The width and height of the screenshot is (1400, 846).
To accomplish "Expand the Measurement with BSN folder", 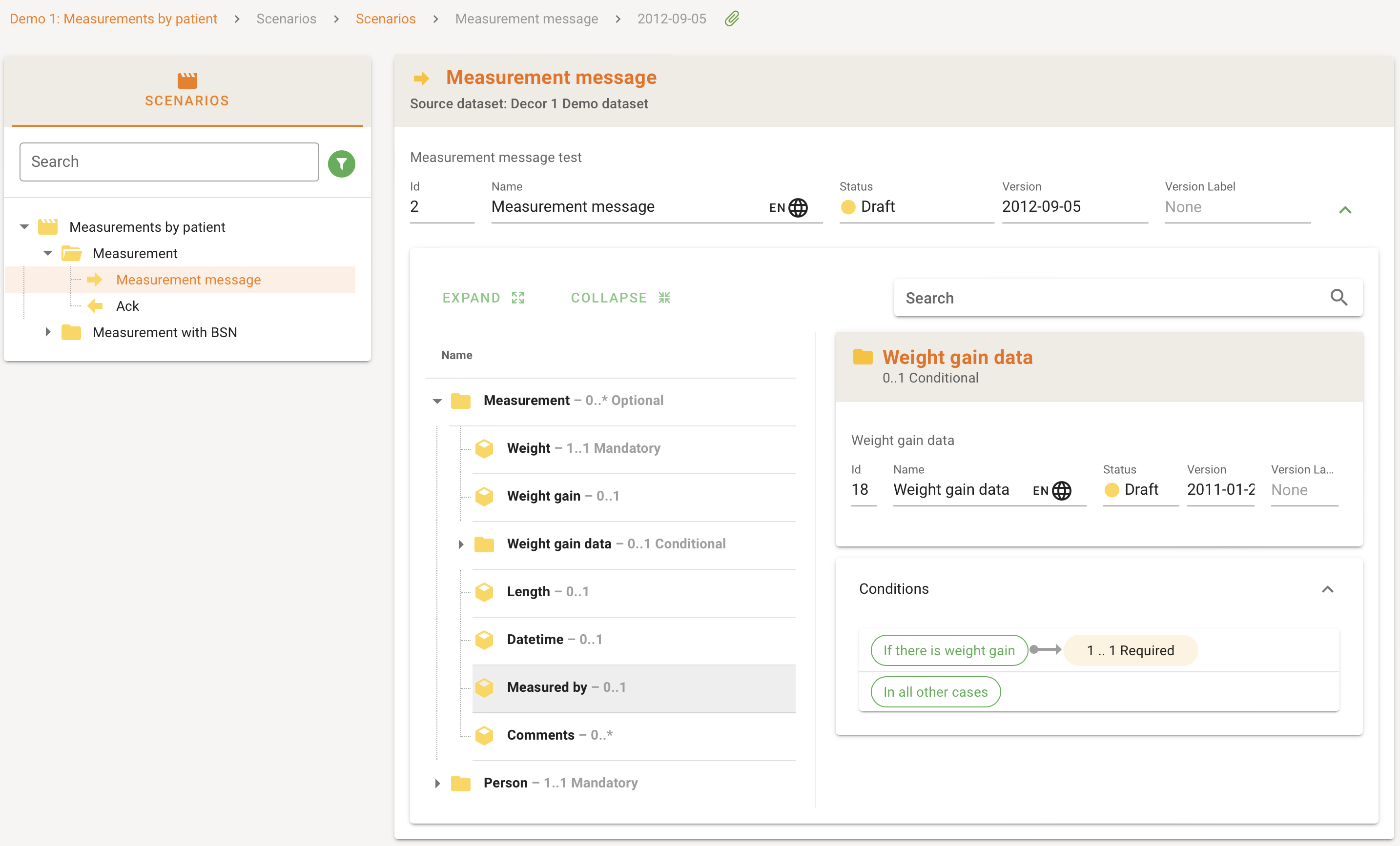I will (x=48, y=332).
